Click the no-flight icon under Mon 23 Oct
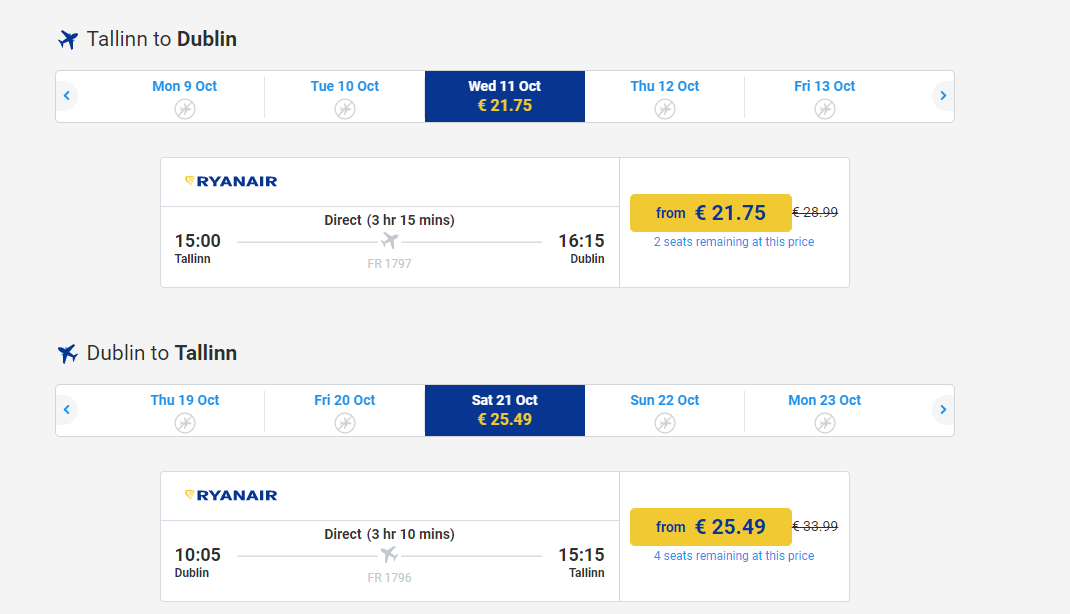 click(x=825, y=423)
